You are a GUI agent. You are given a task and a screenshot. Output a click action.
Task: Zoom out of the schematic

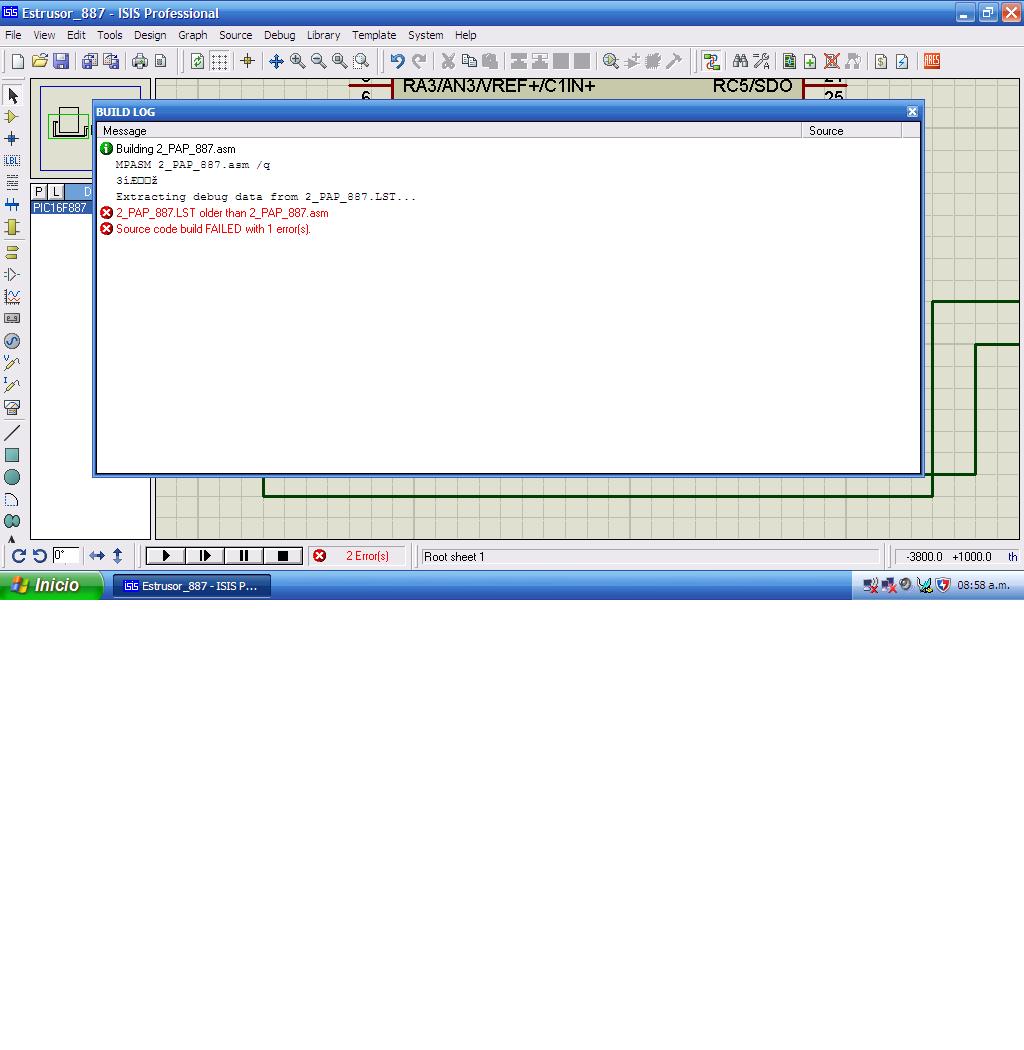[x=319, y=62]
